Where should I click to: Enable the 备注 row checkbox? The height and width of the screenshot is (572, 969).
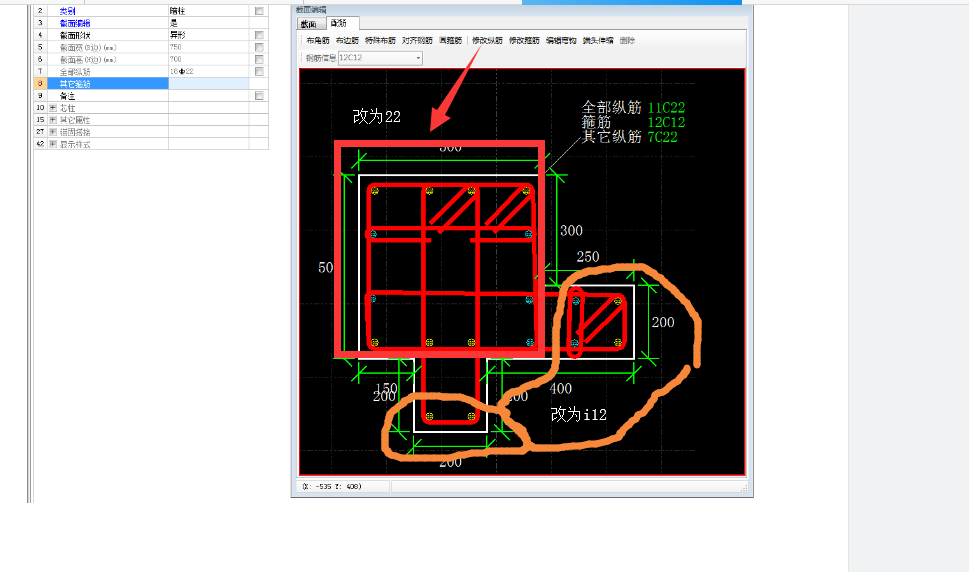259,96
